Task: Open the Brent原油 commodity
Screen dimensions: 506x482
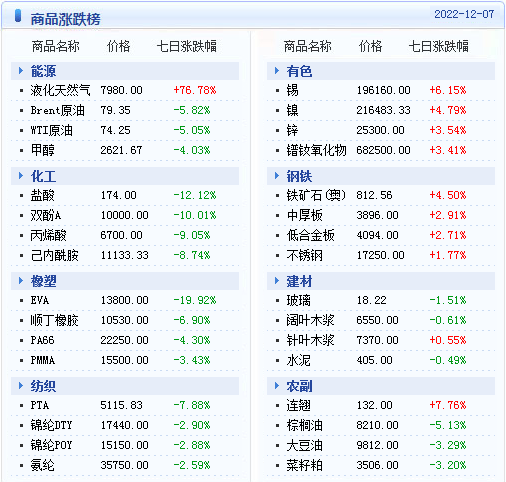Action: pyautogui.click(x=57, y=110)
